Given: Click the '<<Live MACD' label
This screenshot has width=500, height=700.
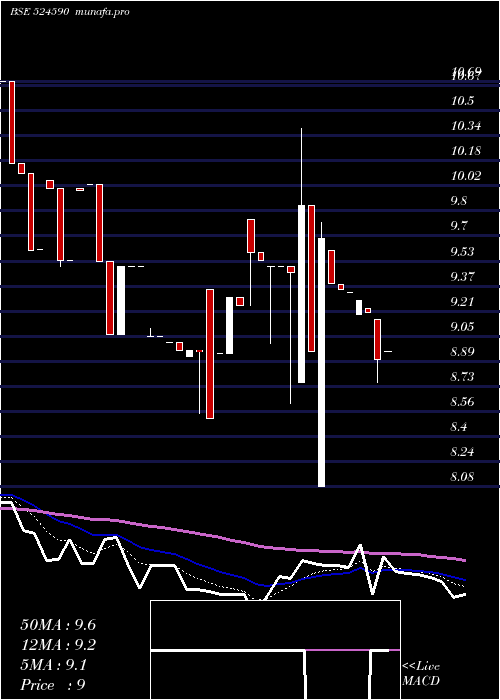Looking at the screenshot, I should [x=421, y=674].
